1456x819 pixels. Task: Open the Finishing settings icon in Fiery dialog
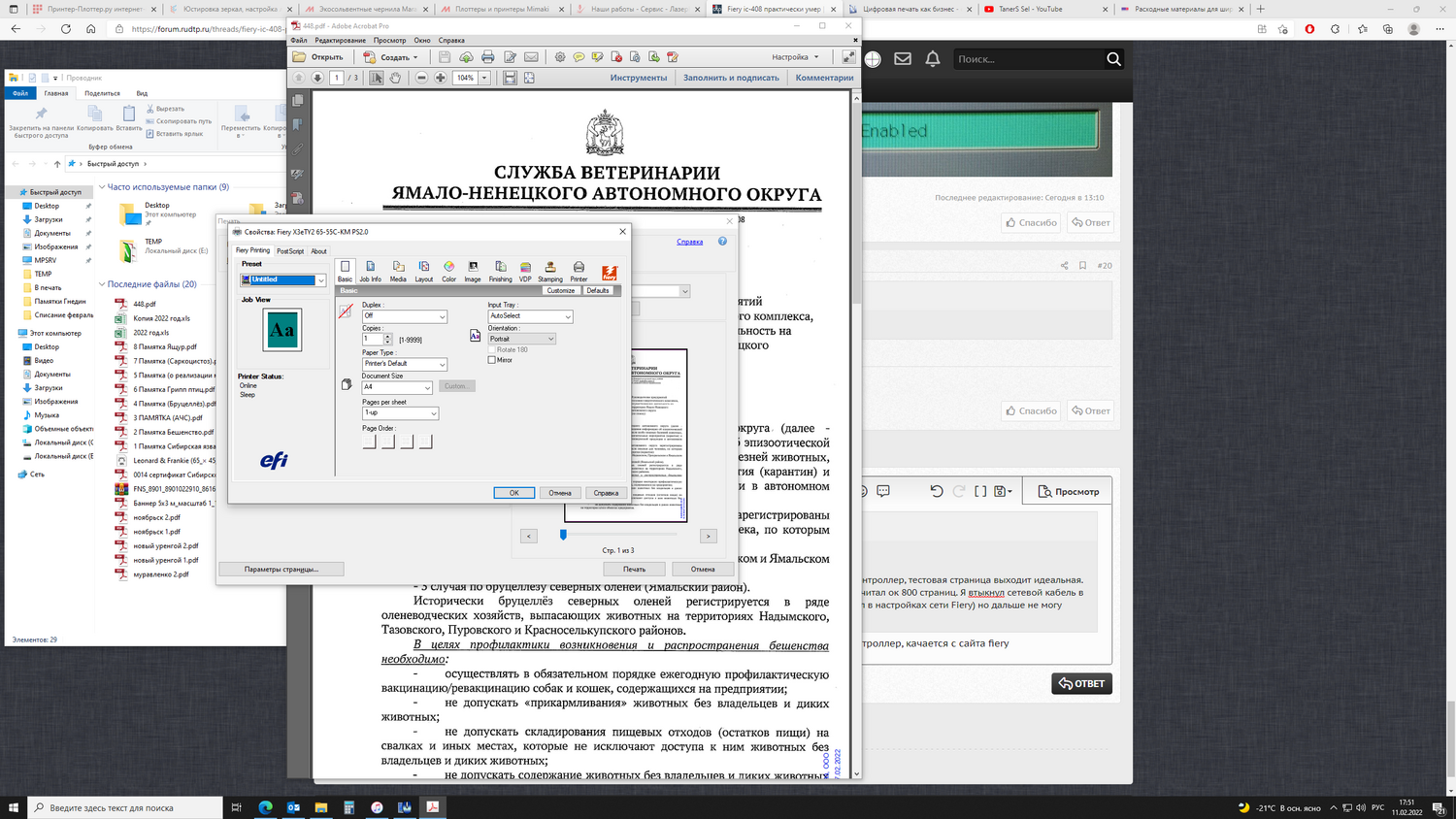[500, 271]
